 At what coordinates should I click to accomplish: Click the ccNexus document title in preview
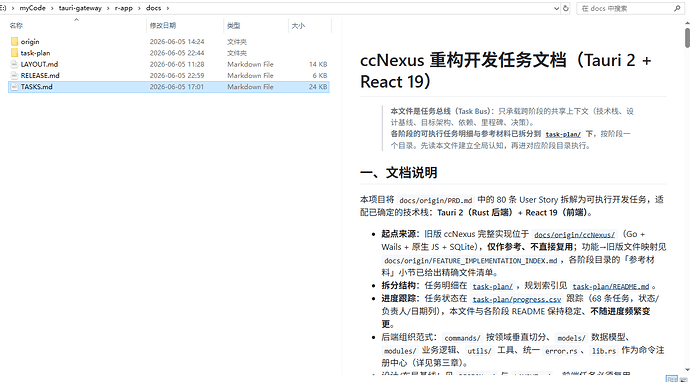coord(505,70)
